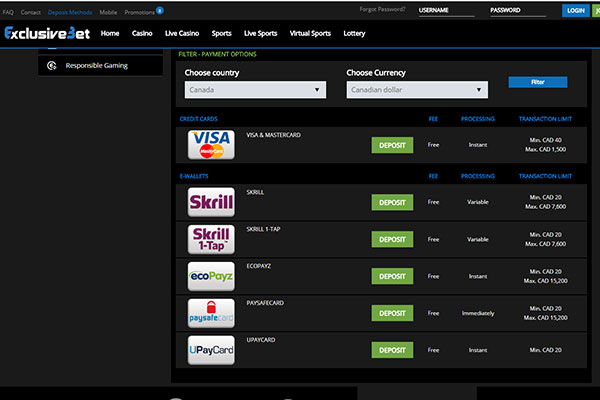Image resolution: width=600 pixels, height=400 pixels.
Task: Open the Lottery menu item
Action: coord(354,33)
